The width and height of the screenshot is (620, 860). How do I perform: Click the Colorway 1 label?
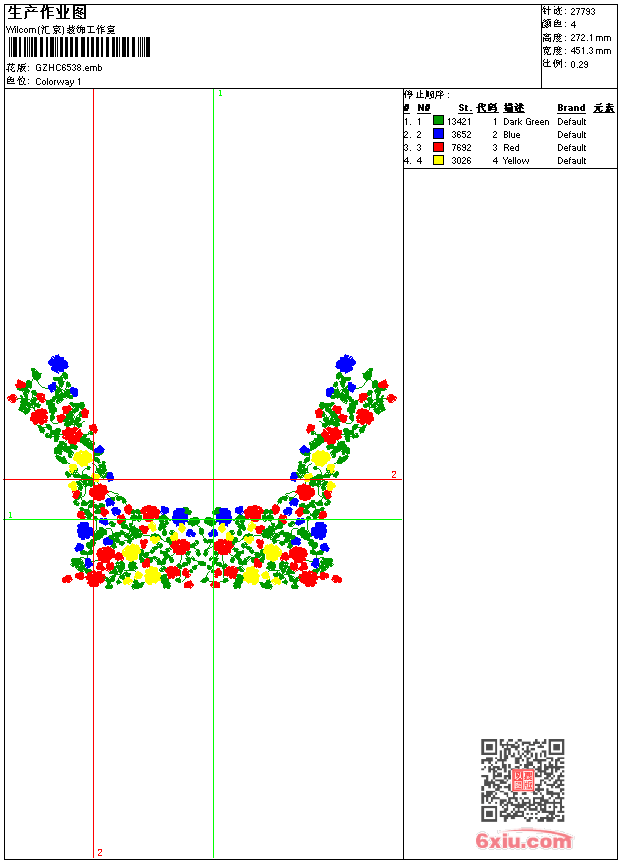pos(58,81)
